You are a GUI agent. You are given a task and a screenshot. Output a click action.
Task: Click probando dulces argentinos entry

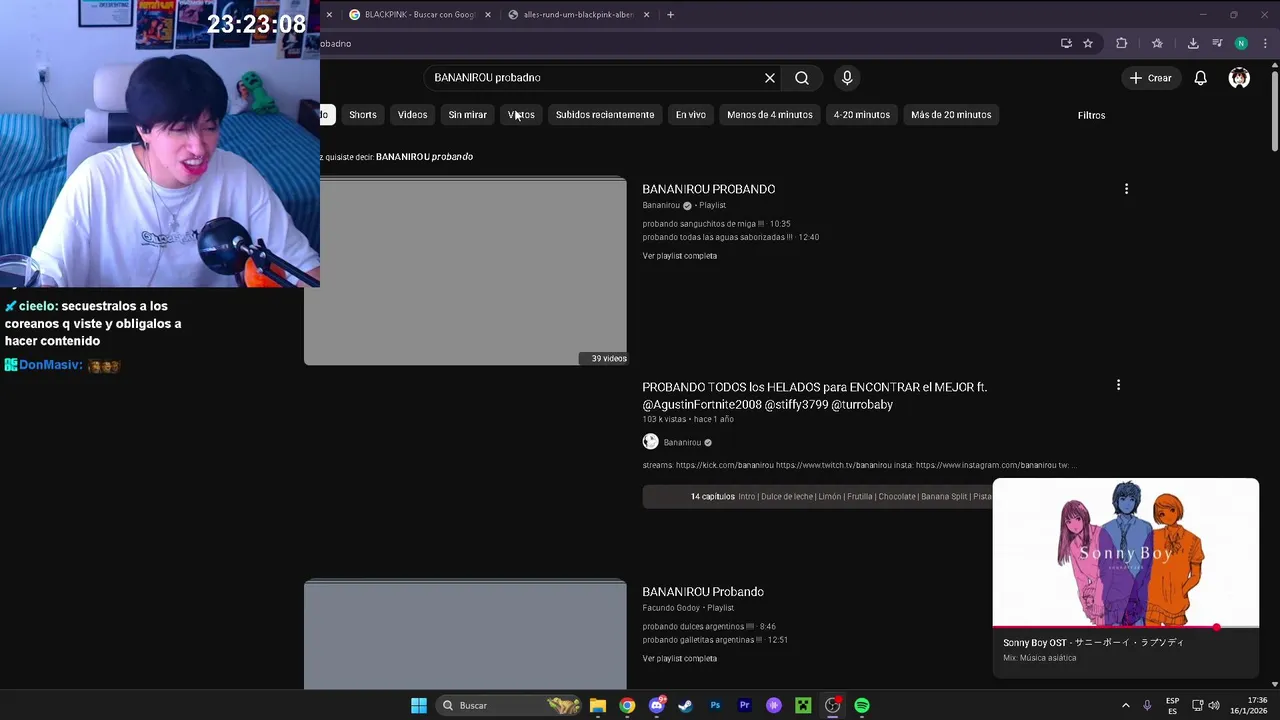(x=709, y=627)
